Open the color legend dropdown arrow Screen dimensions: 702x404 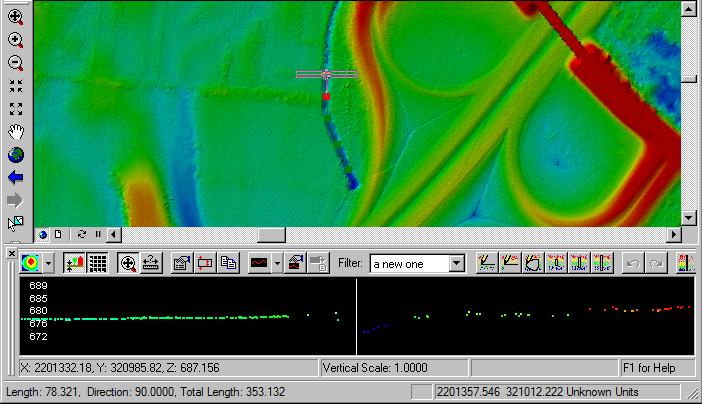coord(48,263)
